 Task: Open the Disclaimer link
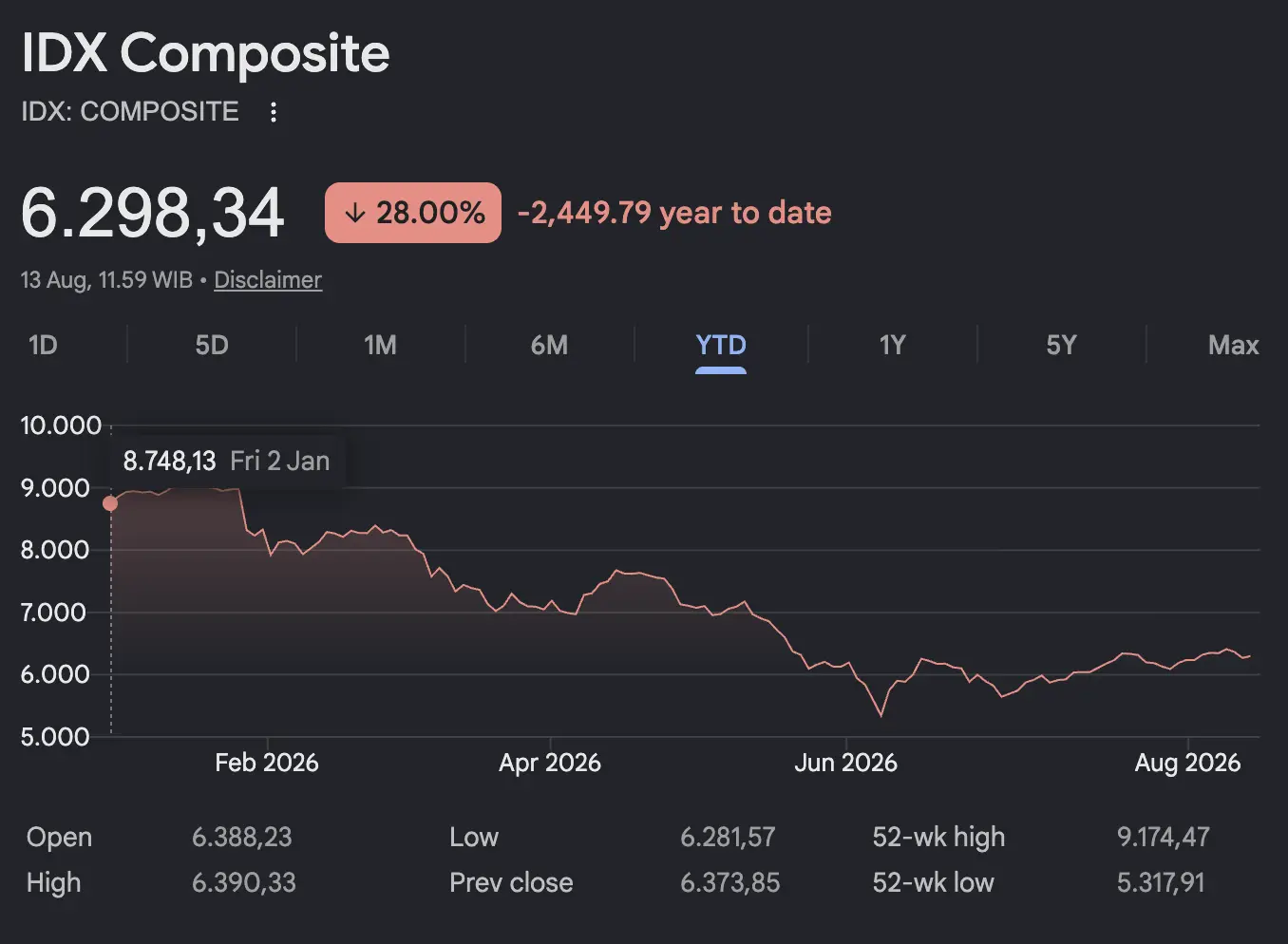[268, 280]
